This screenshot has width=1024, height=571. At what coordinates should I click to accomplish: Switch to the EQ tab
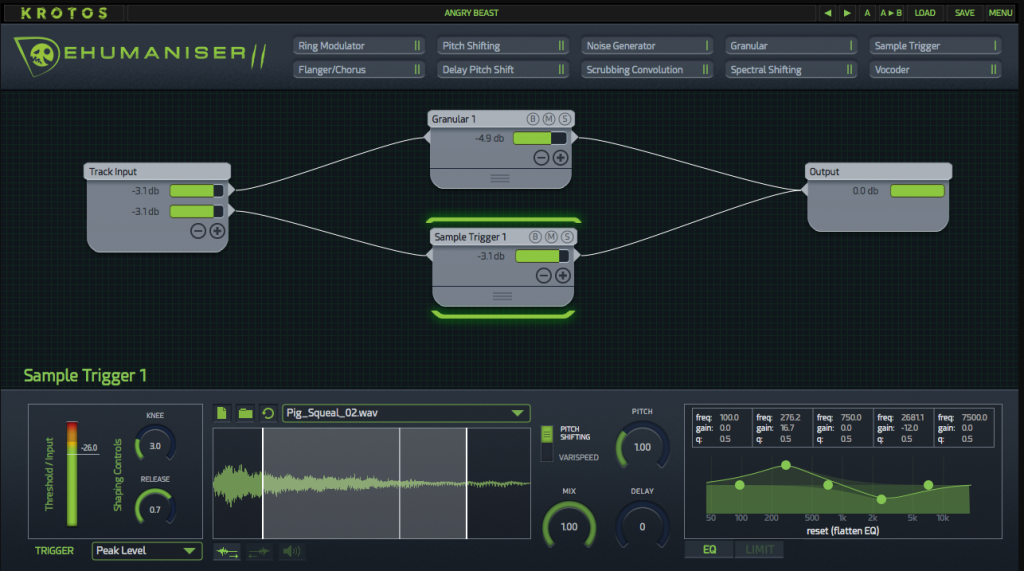click(x=709, y=549)
